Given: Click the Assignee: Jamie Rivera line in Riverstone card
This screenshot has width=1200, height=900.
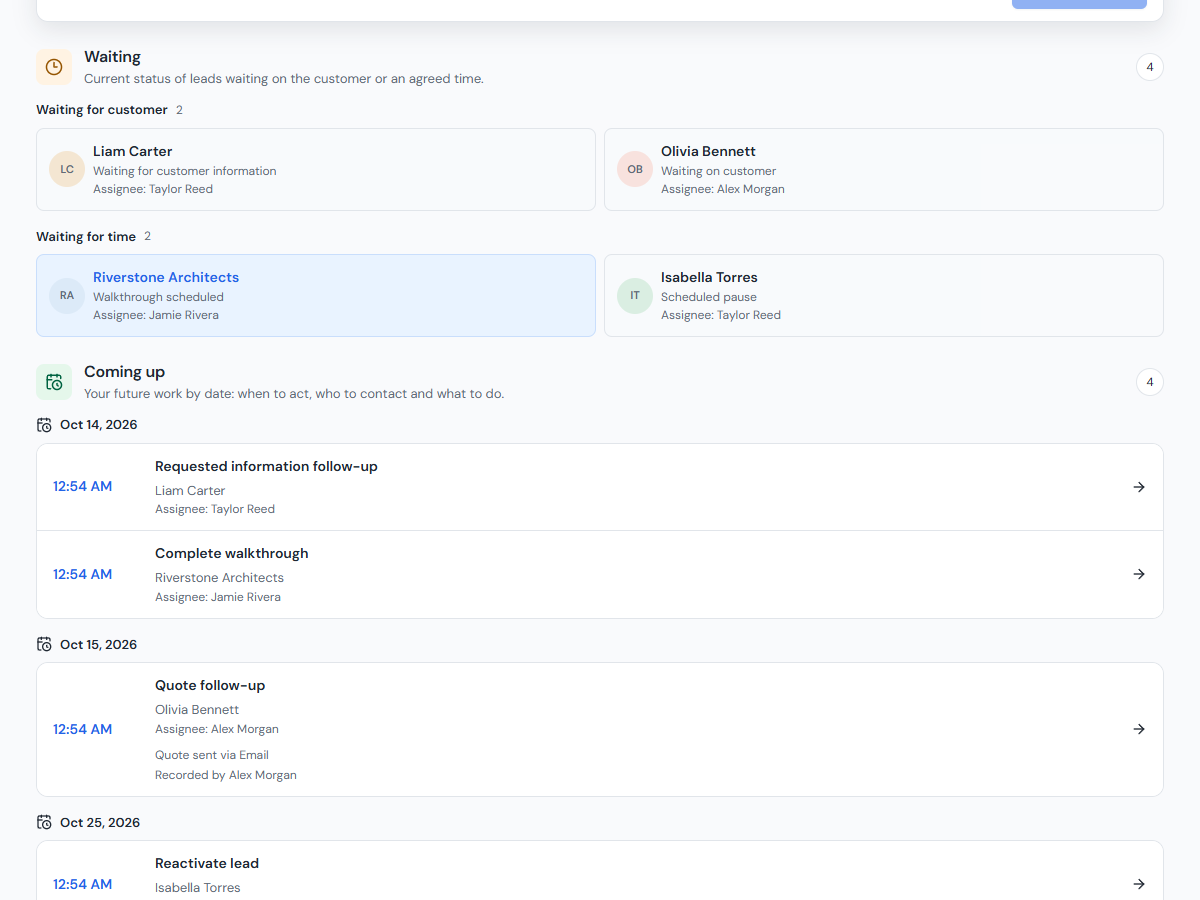Looking at the screenshot, I should click(156, 315).
